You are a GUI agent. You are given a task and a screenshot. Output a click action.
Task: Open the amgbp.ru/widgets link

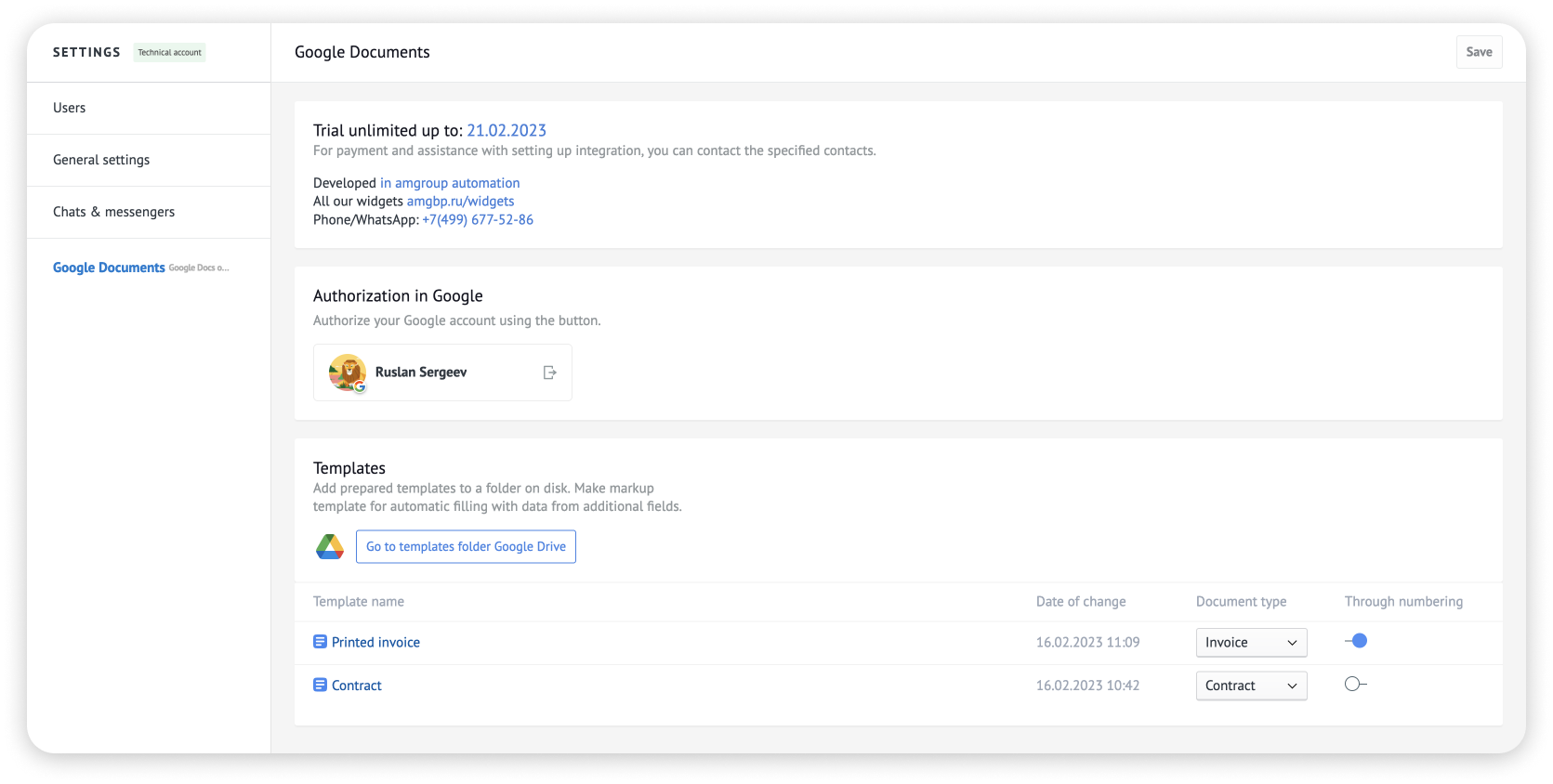[460, 201]
